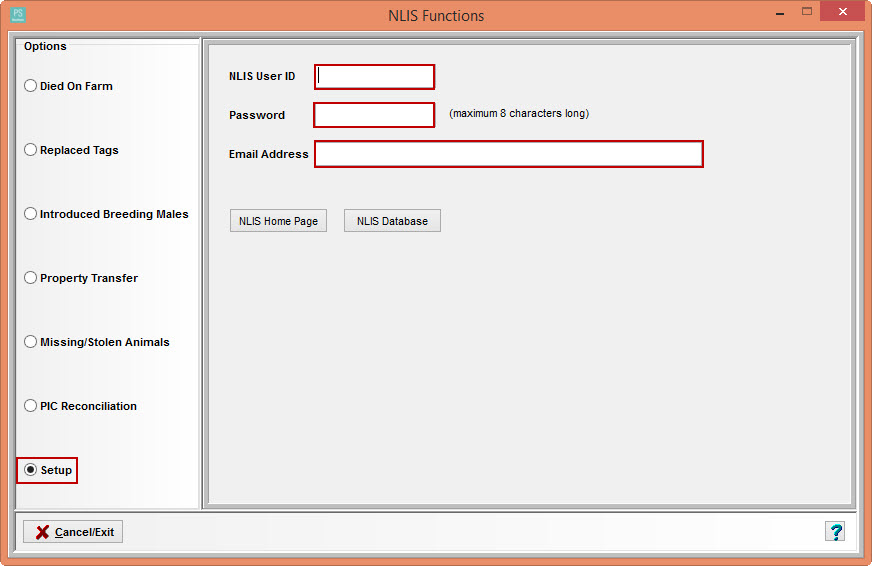Click the 'NLIS Functions' window title
872x566 pixels.
436,16
